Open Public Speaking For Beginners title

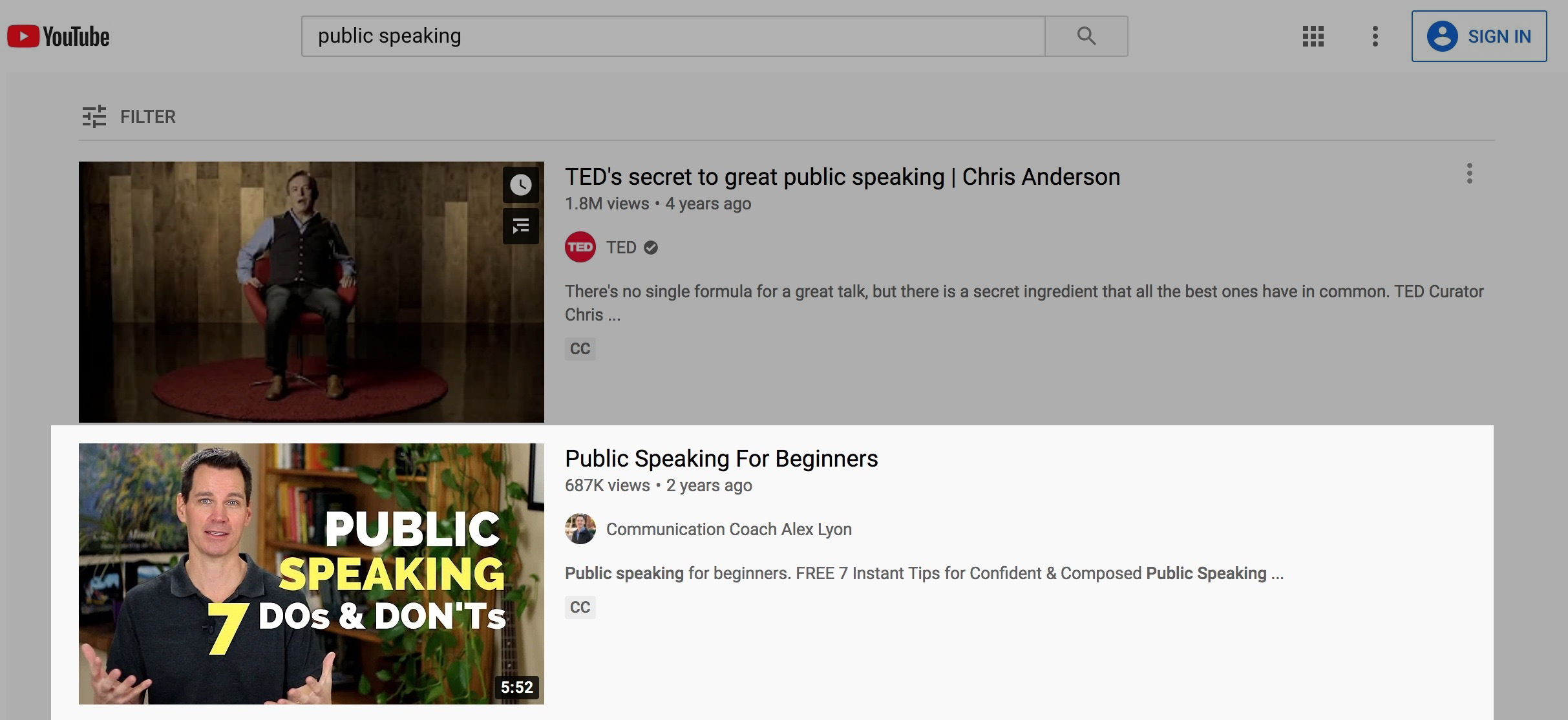pyautogui.click(x=721, y=458)
